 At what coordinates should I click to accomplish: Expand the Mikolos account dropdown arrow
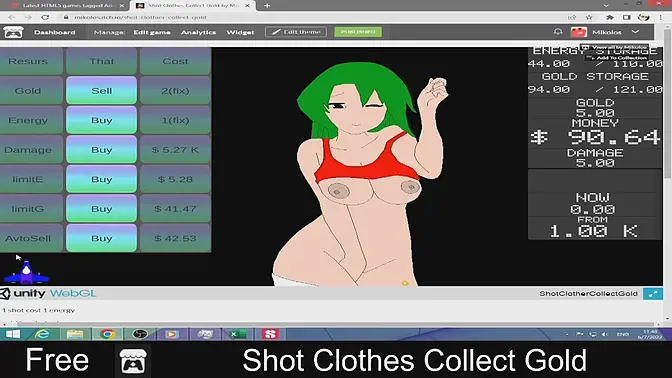click(635, 32)
